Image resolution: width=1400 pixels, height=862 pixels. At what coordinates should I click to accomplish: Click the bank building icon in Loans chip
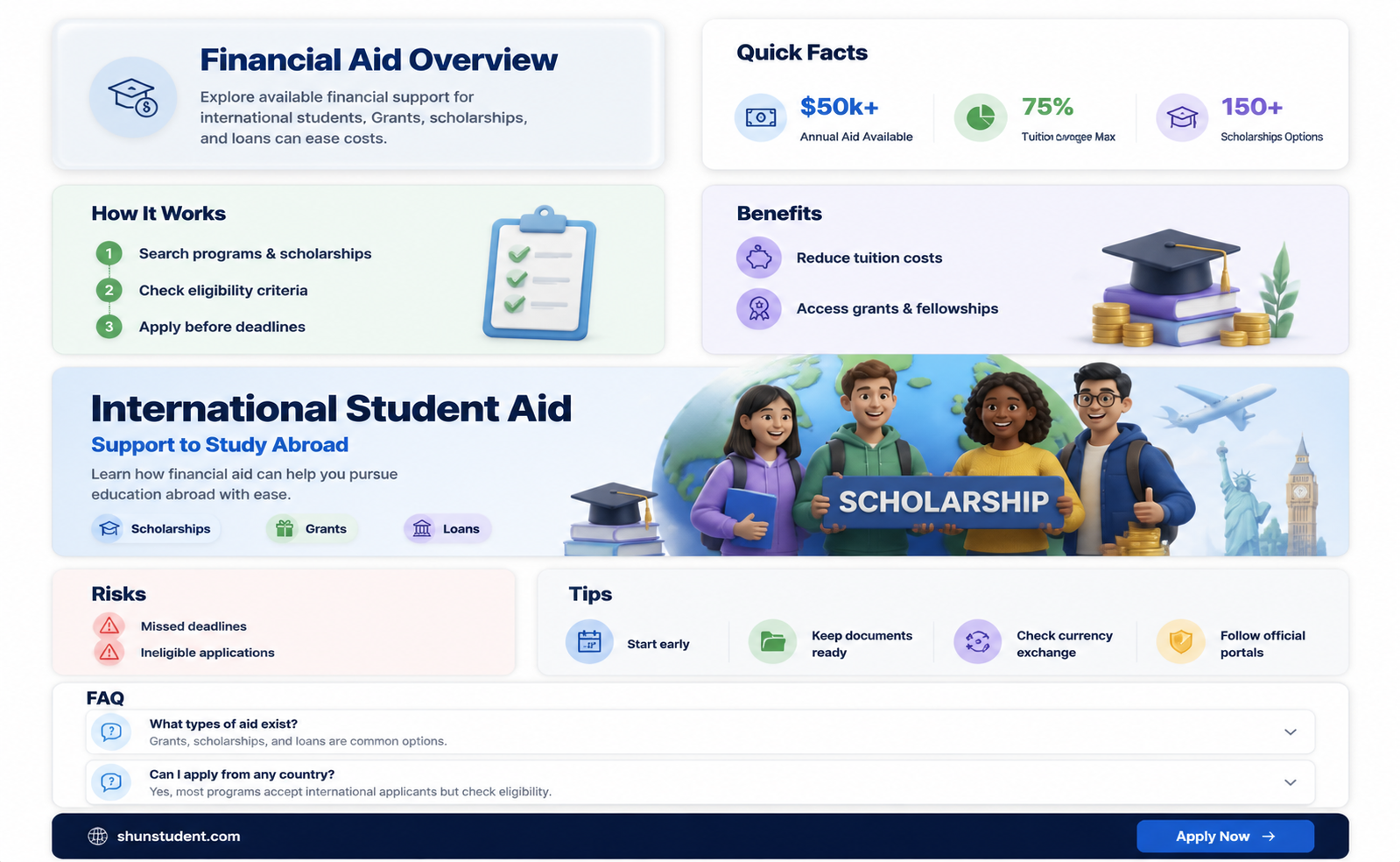pos(422,528)
